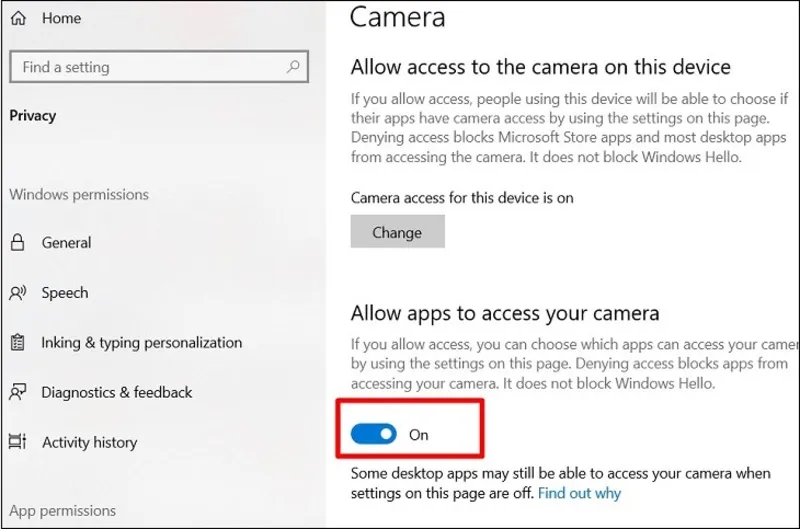The image size is (800, 529).
Task: Click the Speech person icon
Action: pyautogui.click(x=18, y=293)
